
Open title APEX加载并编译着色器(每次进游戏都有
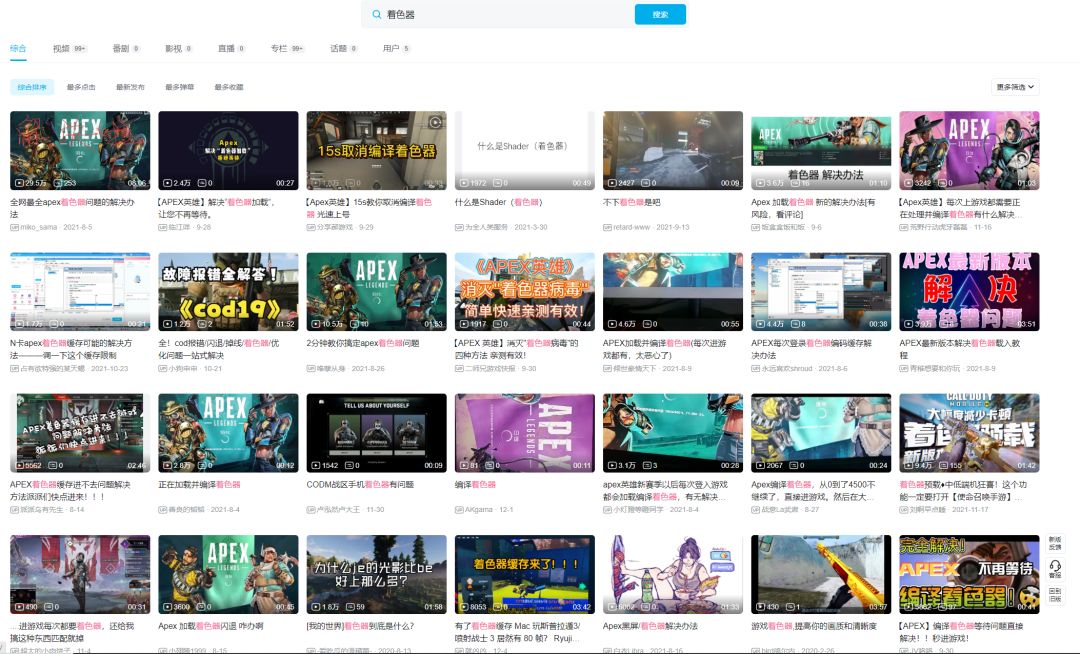coord(664,349)
